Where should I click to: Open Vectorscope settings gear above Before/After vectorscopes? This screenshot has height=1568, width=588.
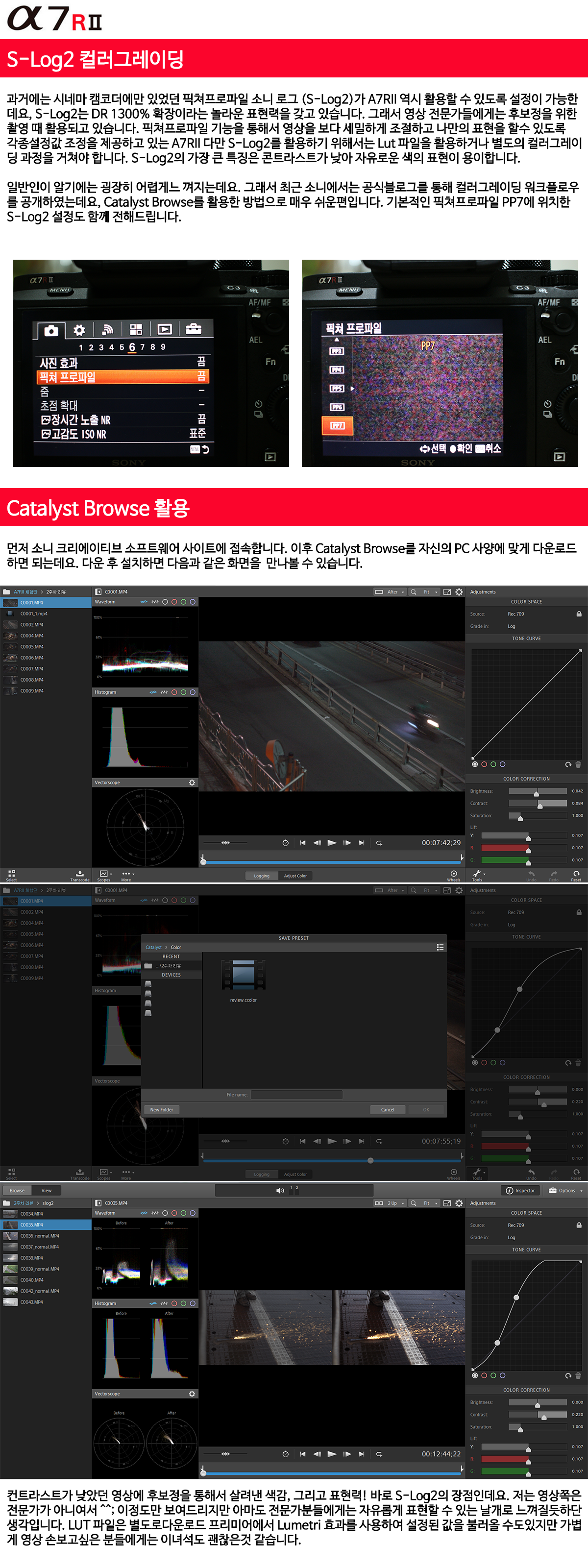click(x=192, y=1393)
